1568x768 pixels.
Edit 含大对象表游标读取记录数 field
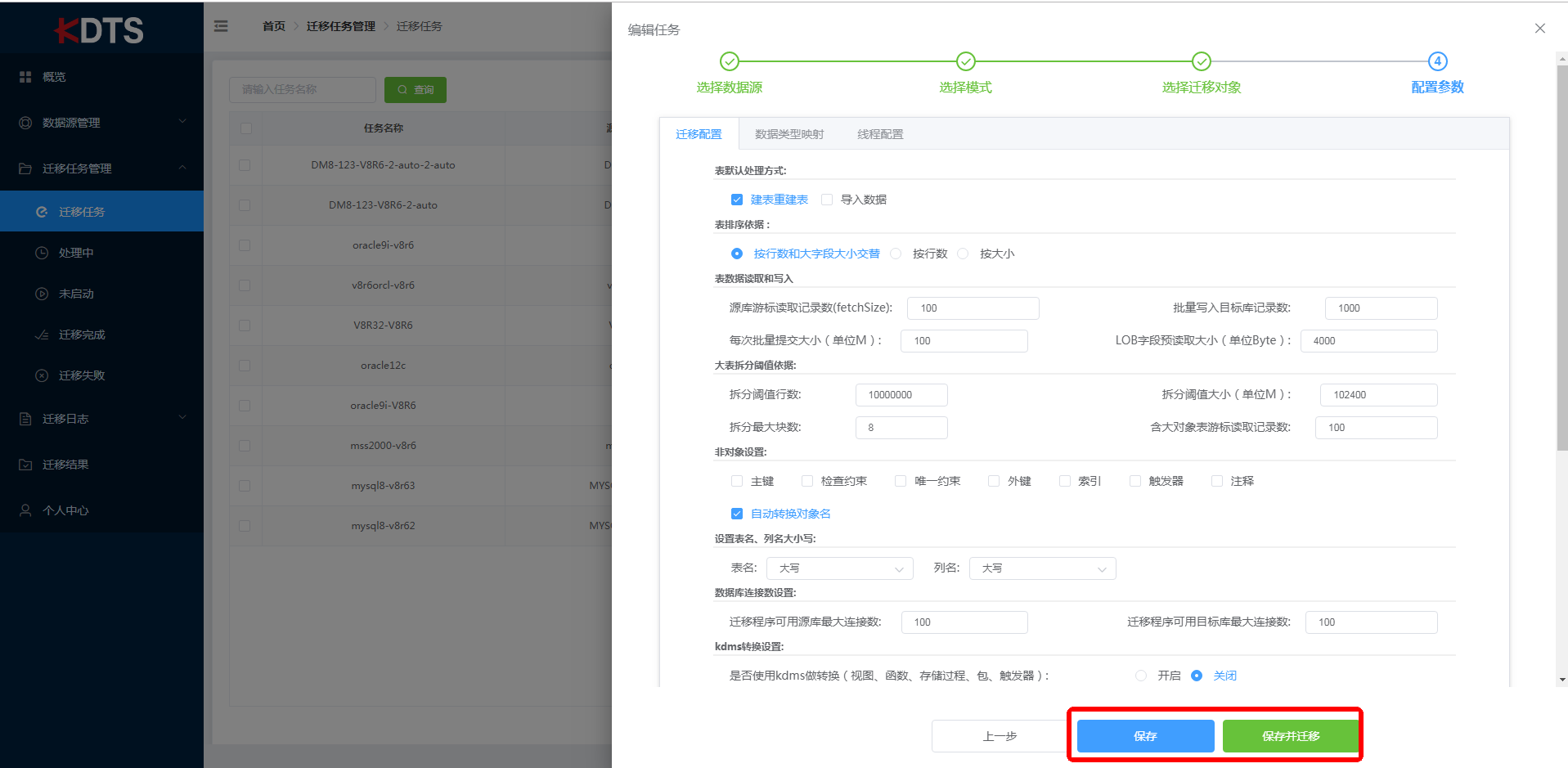pos(1377,428)
